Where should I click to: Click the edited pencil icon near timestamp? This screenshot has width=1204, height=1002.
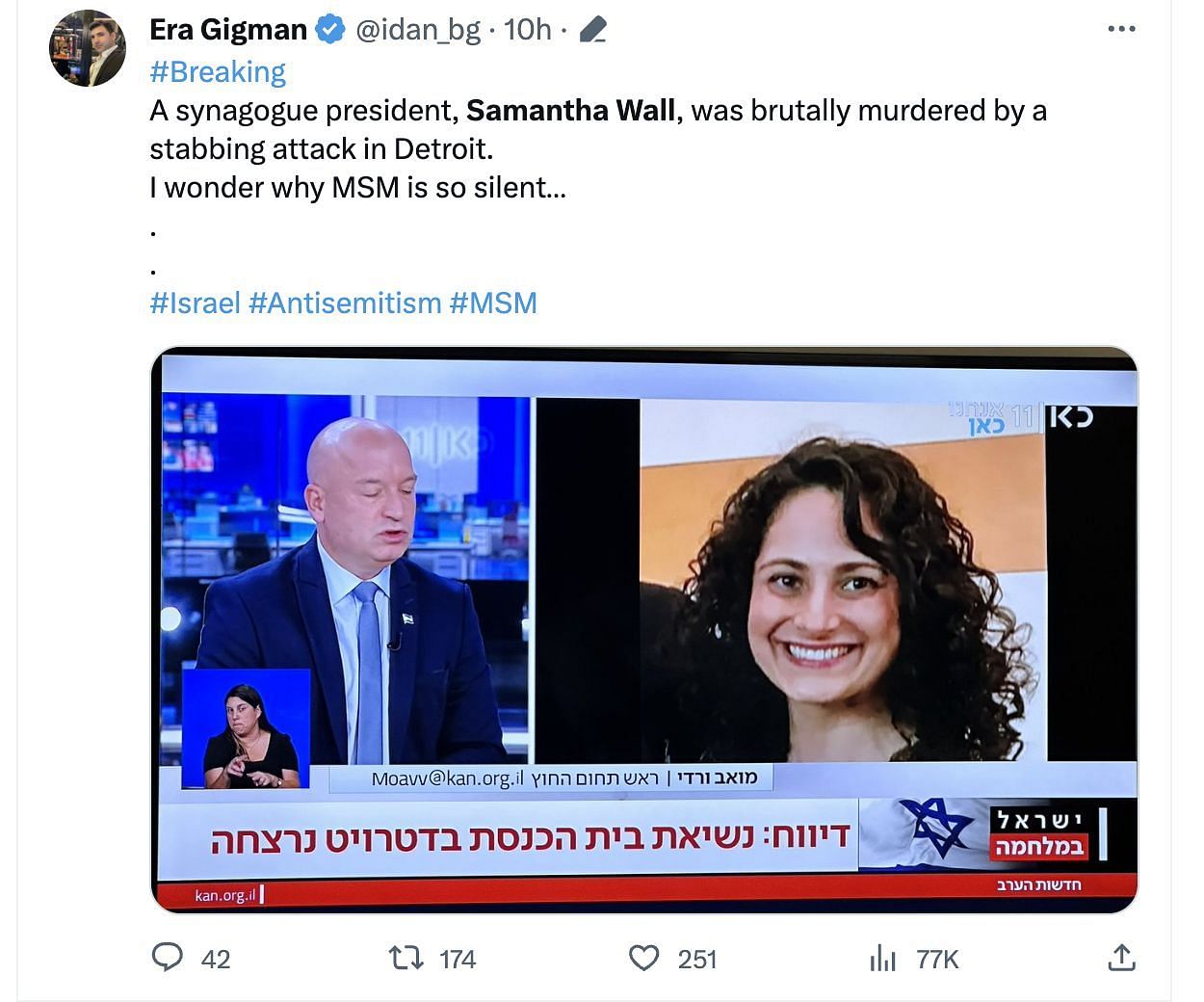593,31
